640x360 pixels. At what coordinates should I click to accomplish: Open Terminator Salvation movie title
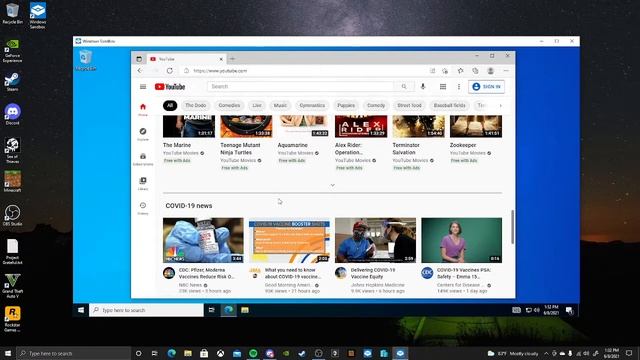[406, 149]
